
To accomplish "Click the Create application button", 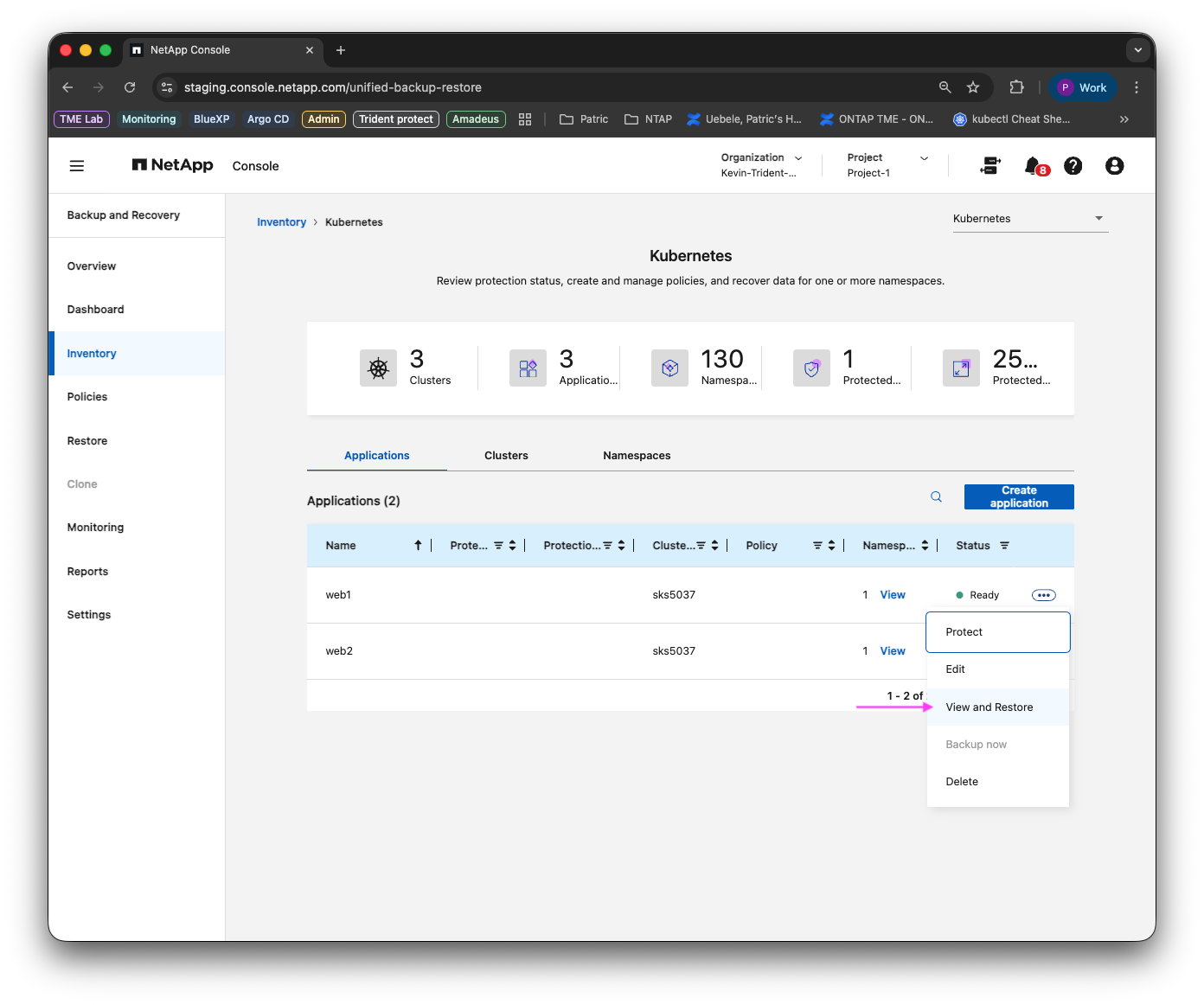I will [x=1019, y=496].
